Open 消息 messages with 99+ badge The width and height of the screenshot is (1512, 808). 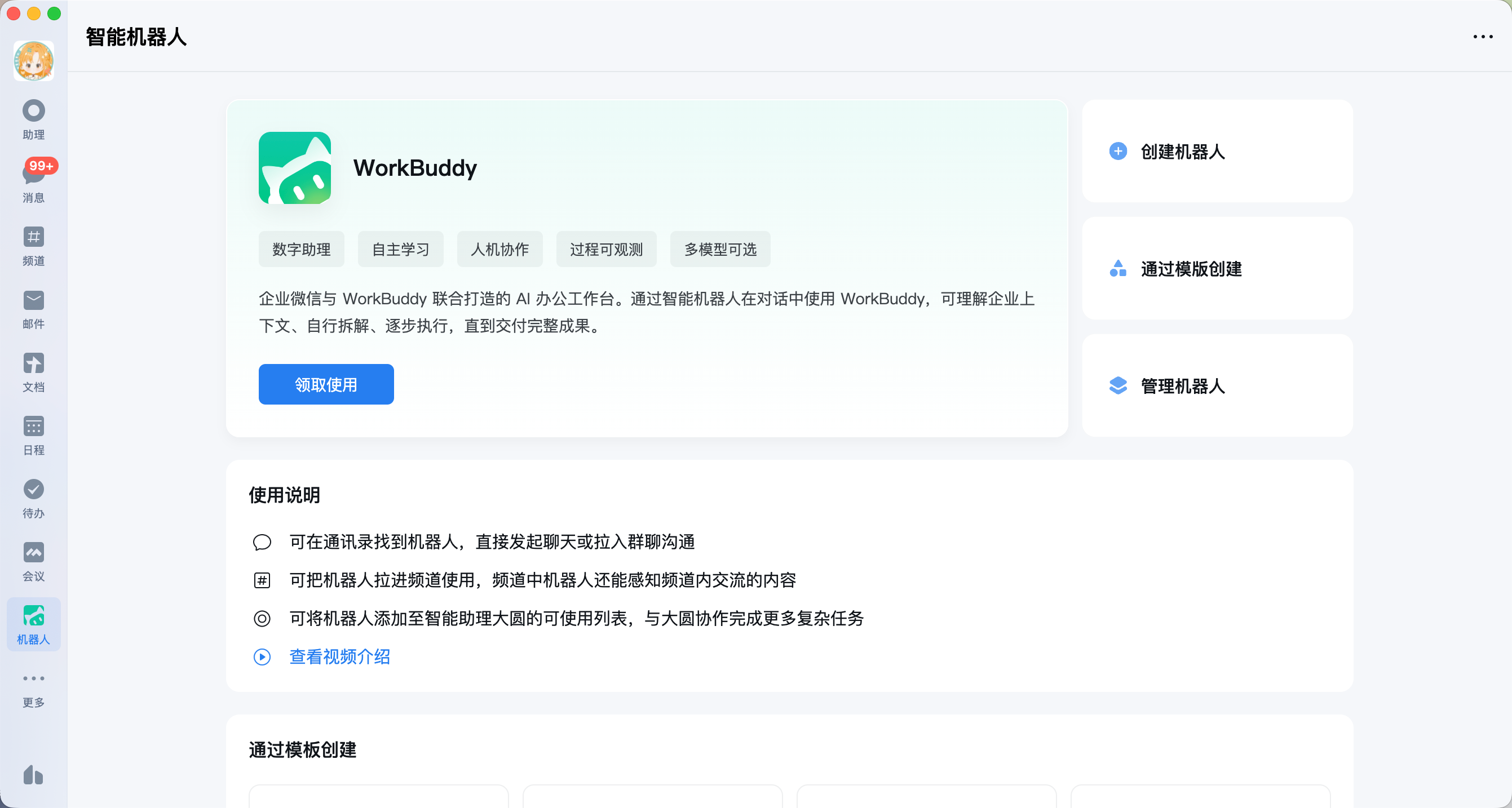[x=33, y=182]
